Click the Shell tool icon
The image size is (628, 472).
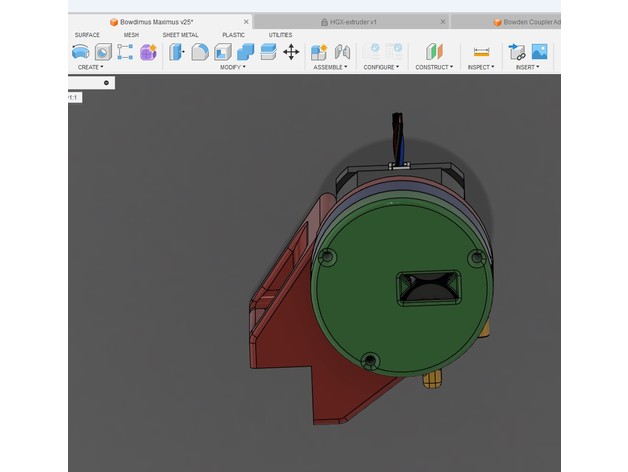223,51
